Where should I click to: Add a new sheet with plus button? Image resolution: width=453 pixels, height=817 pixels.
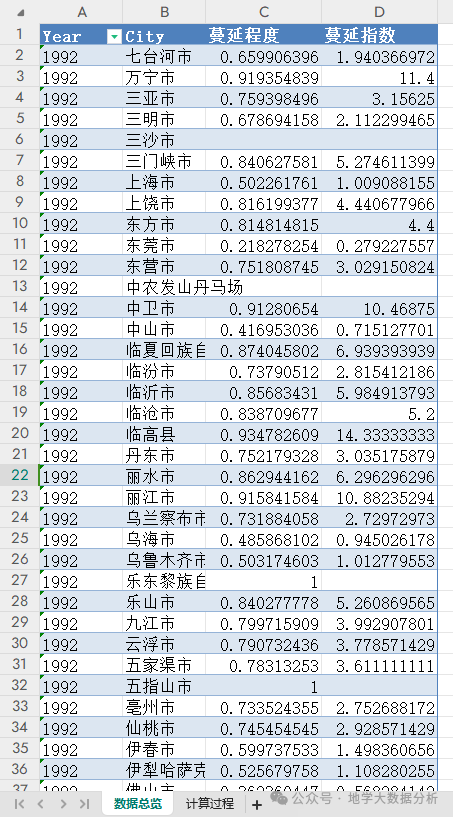point(256,804)
